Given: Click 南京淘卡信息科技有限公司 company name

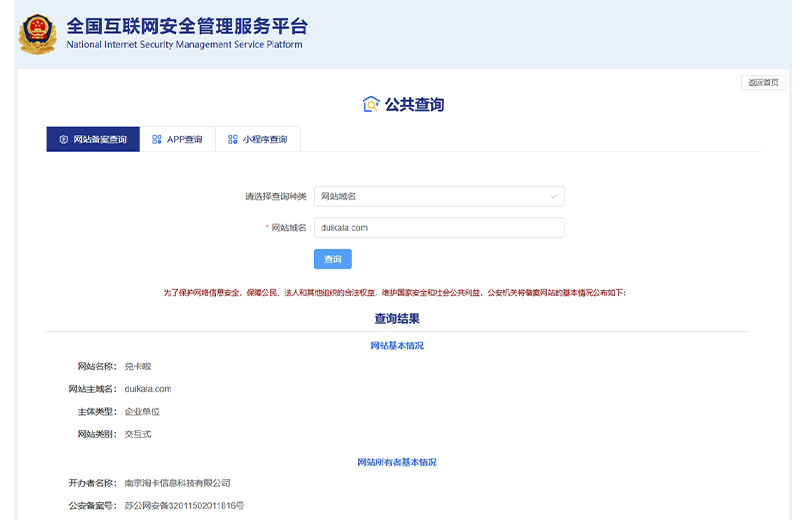Looking at the screenshot, I should click(177, 483).
